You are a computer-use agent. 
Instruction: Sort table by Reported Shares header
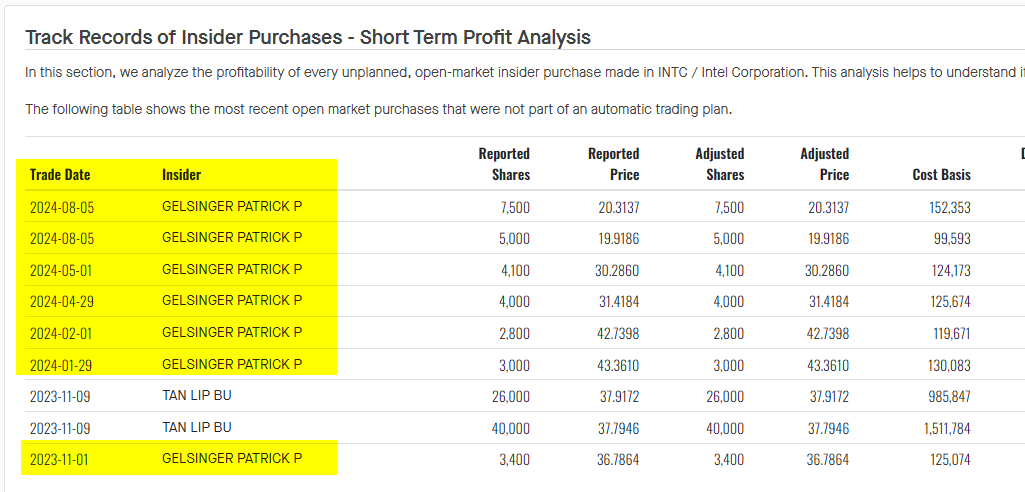click(x=504, y=164)
